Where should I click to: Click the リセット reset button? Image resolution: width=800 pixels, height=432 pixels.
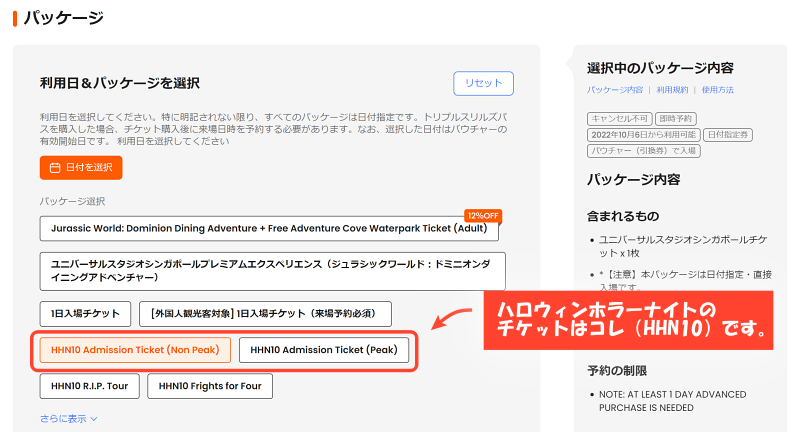(483, 83)
